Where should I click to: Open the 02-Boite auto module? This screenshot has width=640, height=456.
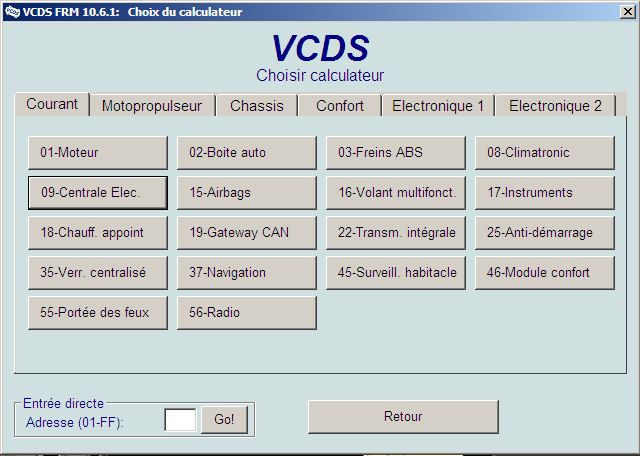pyautogui.click(x=247, y=153)
